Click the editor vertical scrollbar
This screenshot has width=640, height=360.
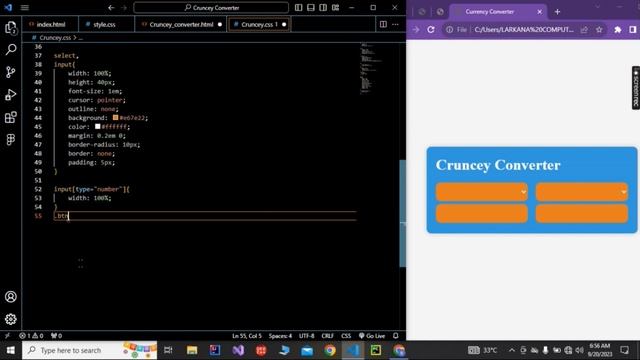click(402, 212)
